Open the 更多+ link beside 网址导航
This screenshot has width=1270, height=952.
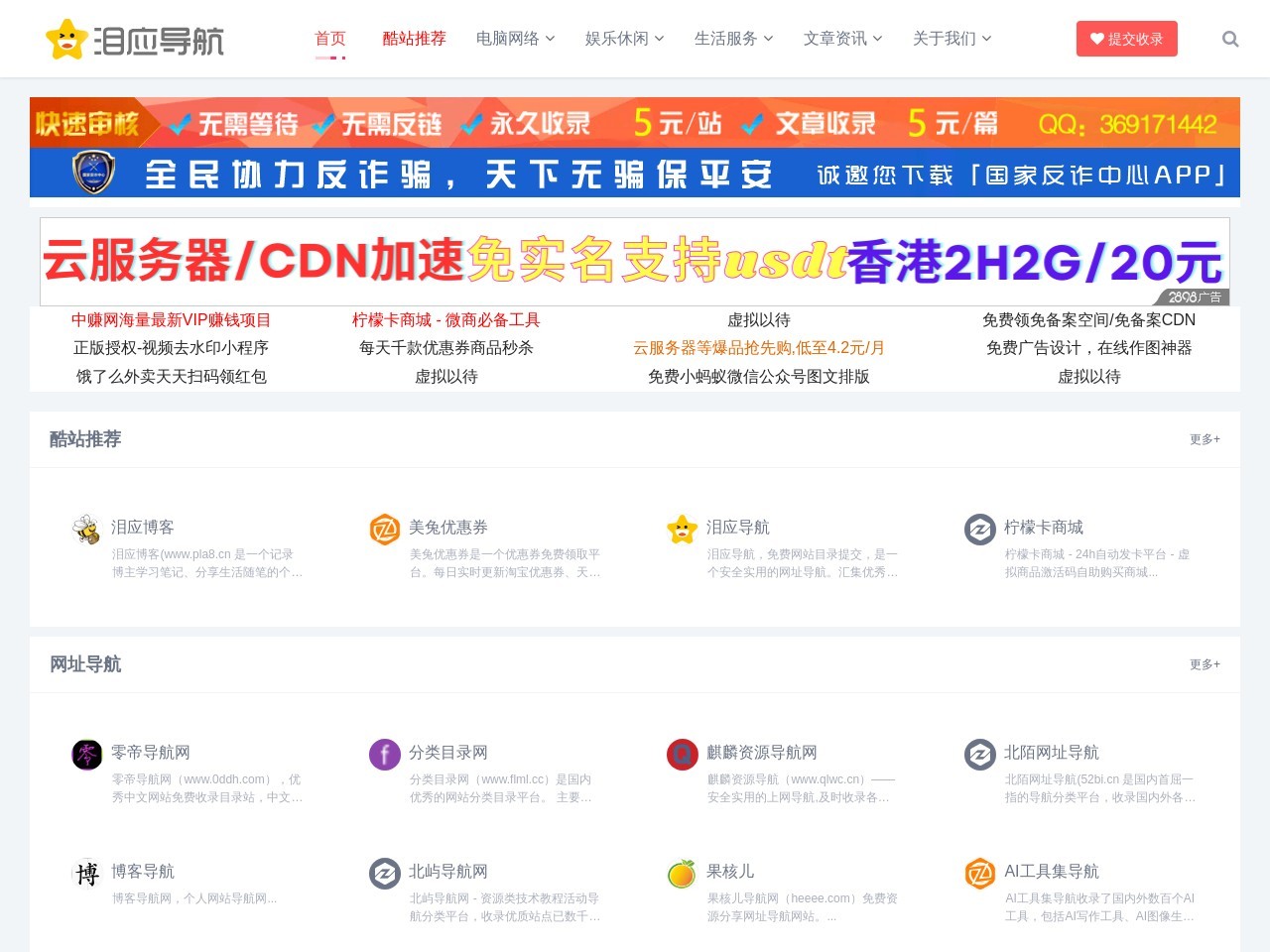[x=1204, y=665]
